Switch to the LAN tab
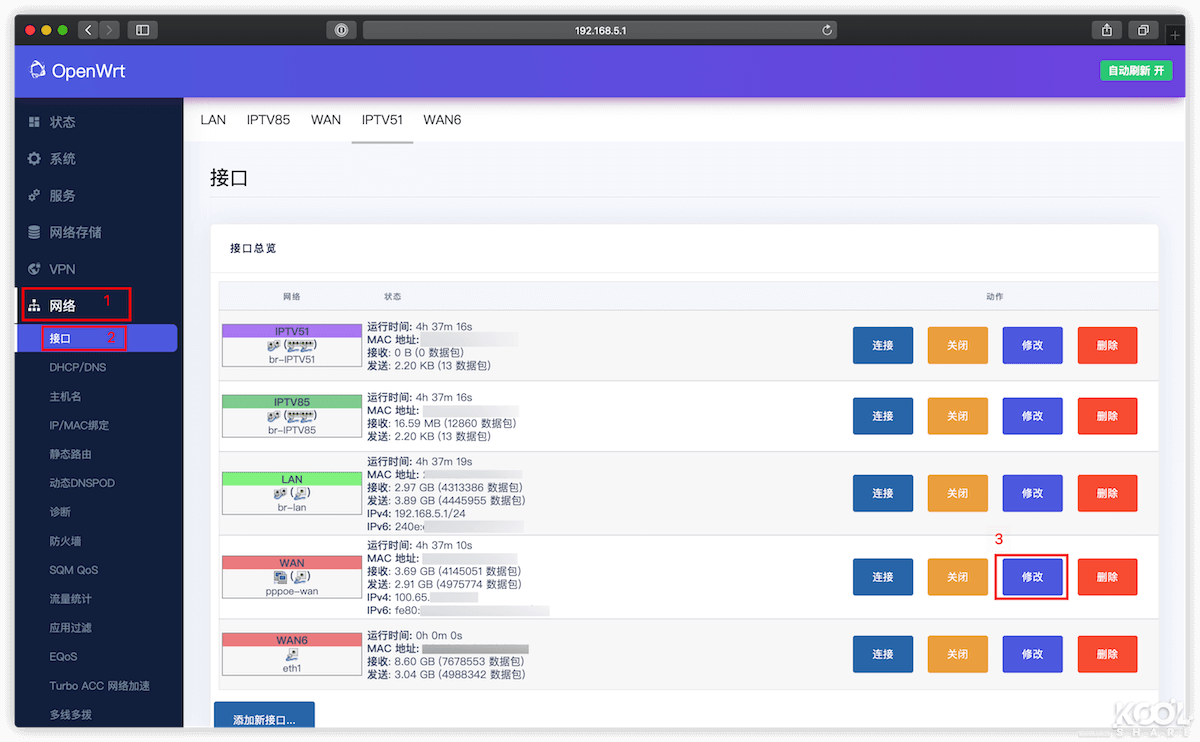Screen dimensions: 1200x742 (x=212, y=119)
